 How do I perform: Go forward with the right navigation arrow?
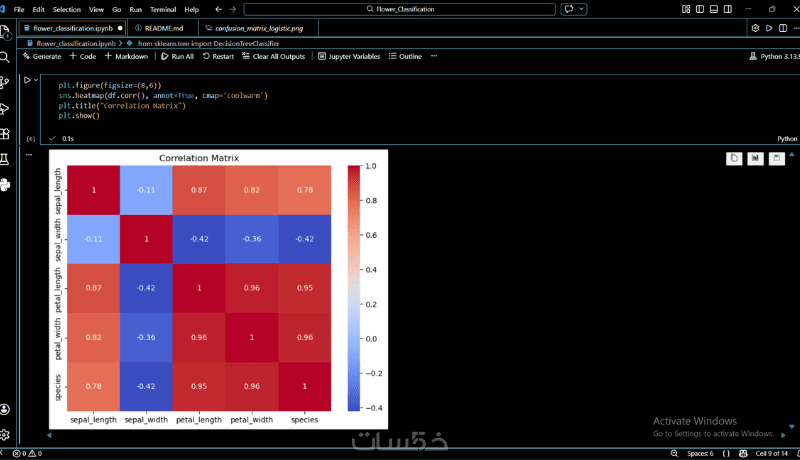pyautogui.click(x=233, y=9)
